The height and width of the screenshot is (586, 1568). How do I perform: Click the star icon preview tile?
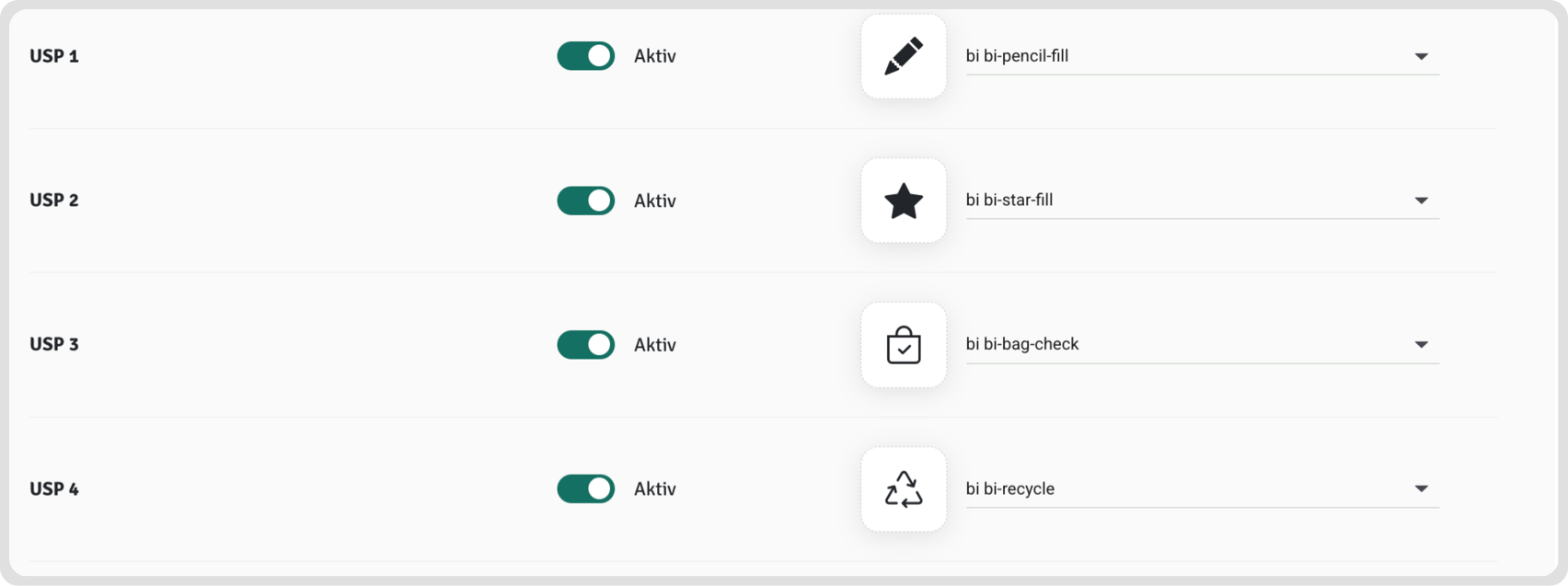903,201
